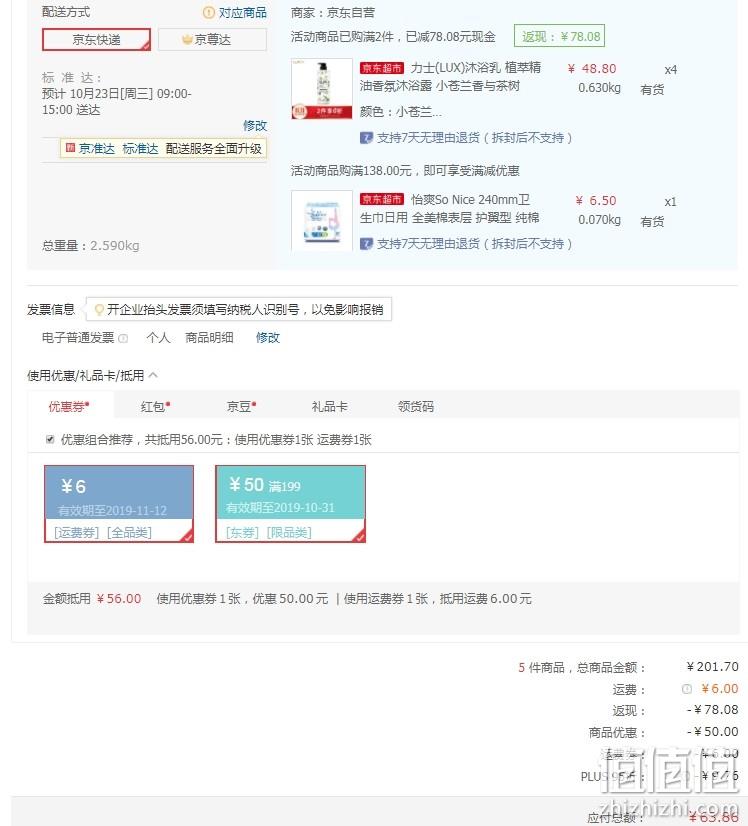Open 京准达 service link
This screenshot has height=826, width=748.
(96, 149)
